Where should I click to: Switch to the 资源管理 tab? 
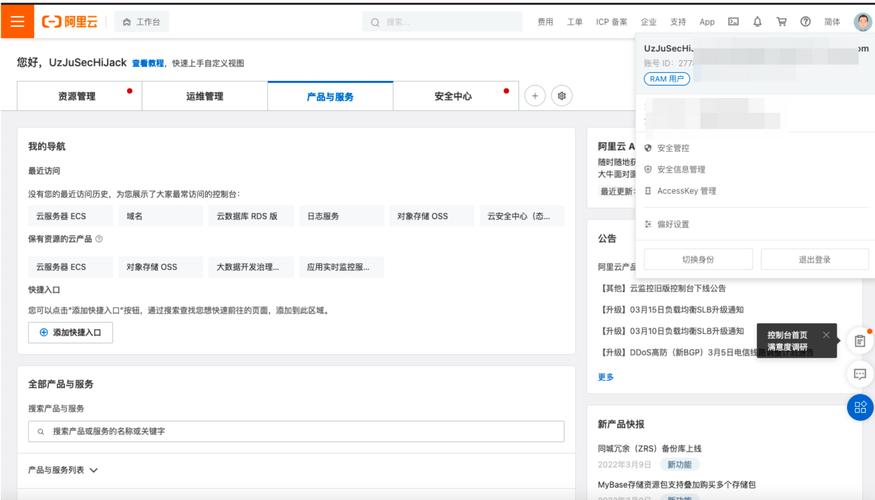(x=79, y=96)
